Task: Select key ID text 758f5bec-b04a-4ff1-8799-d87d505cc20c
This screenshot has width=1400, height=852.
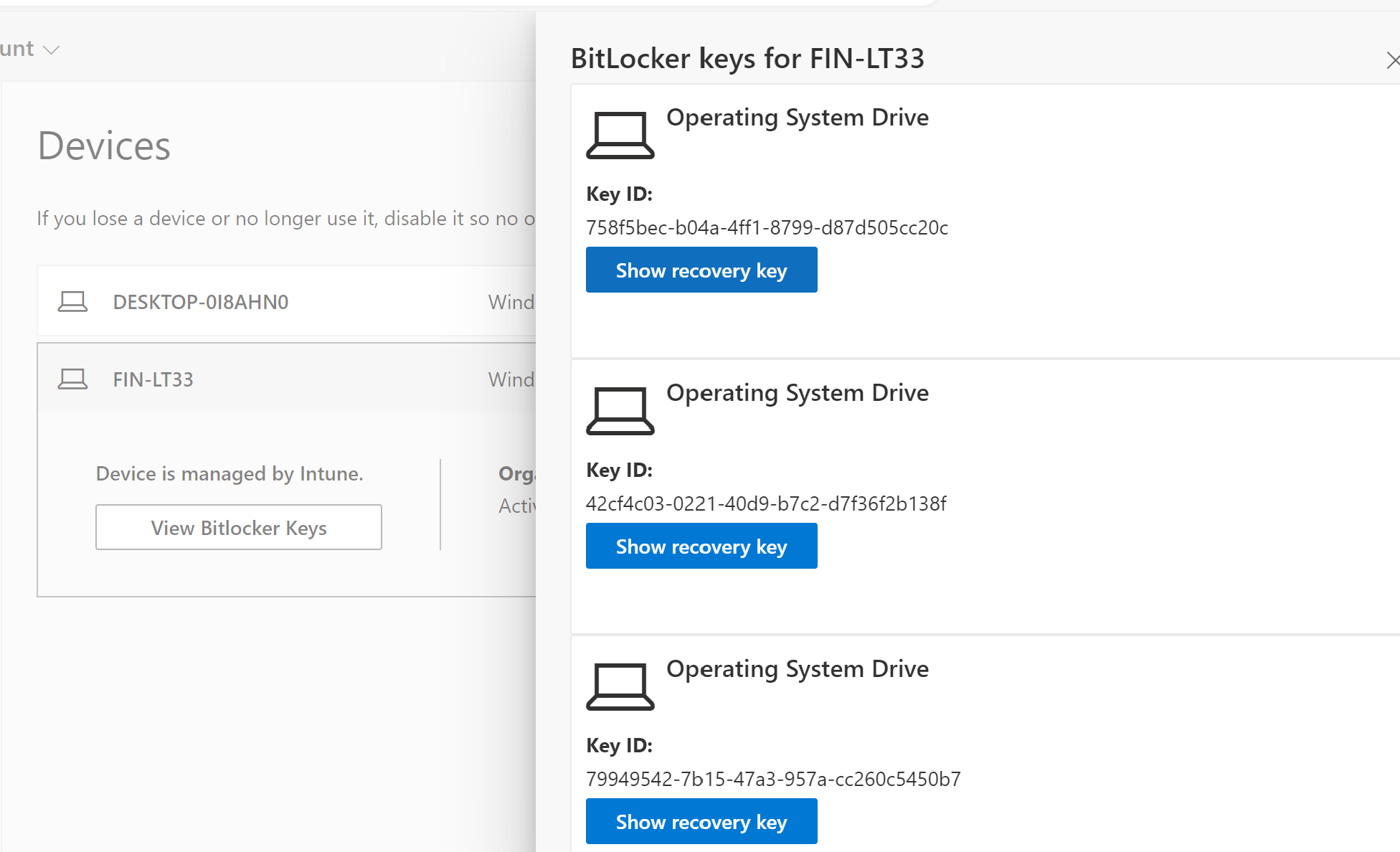Action: tap(767, 228)
